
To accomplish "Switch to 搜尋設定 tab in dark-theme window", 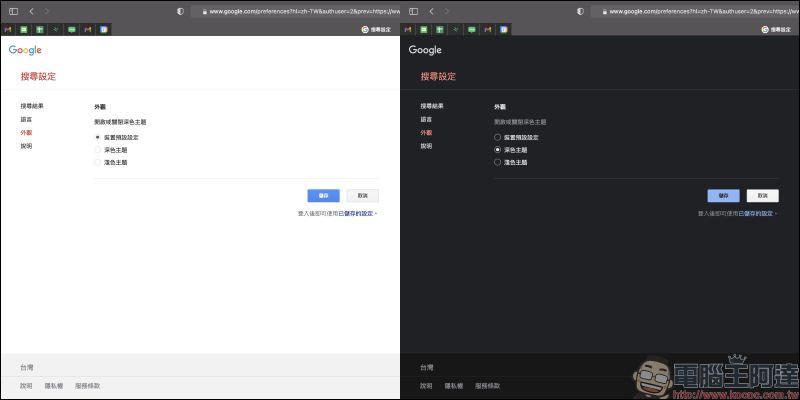I will (776, 30).
